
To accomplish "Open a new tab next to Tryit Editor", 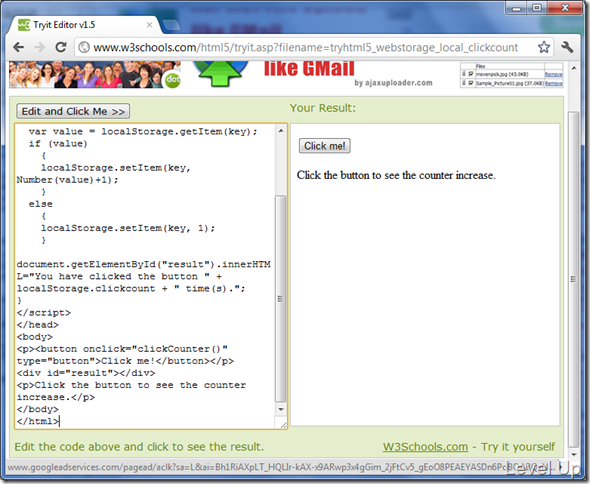I will pyautogui.click(x=171, y=25).
